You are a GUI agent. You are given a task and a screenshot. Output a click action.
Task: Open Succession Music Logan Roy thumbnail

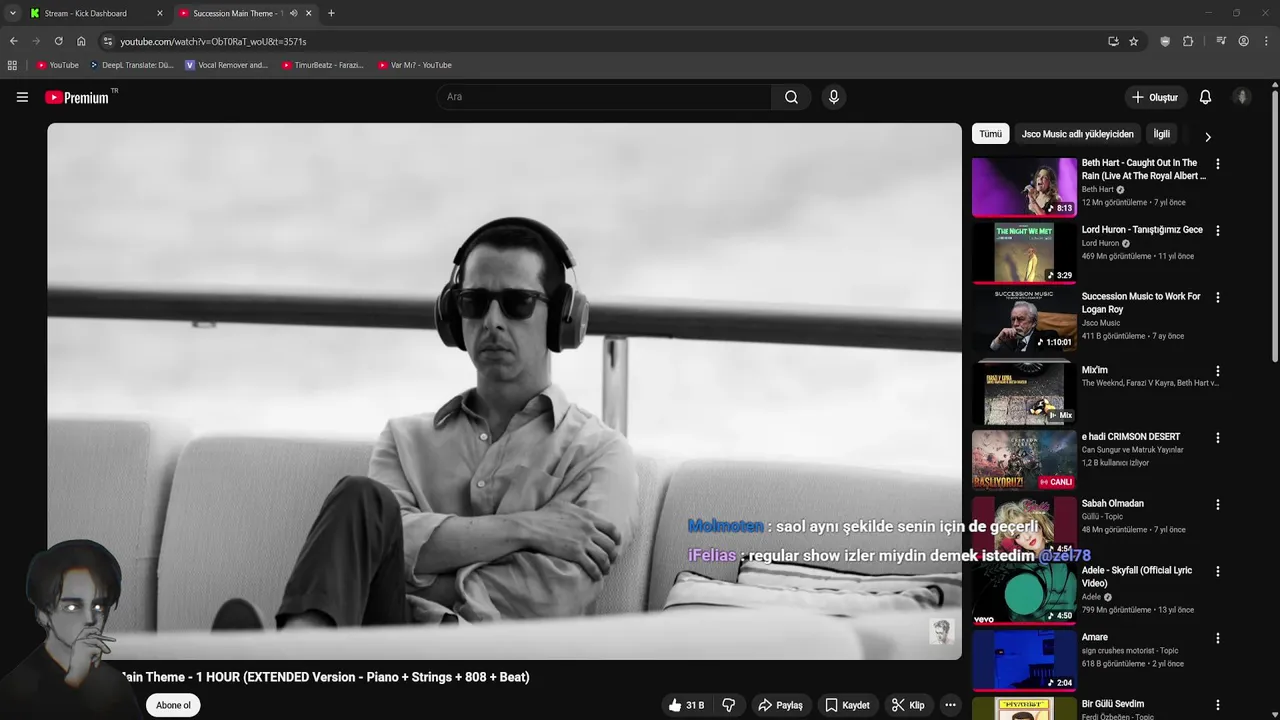click(x=1024, y=320)
